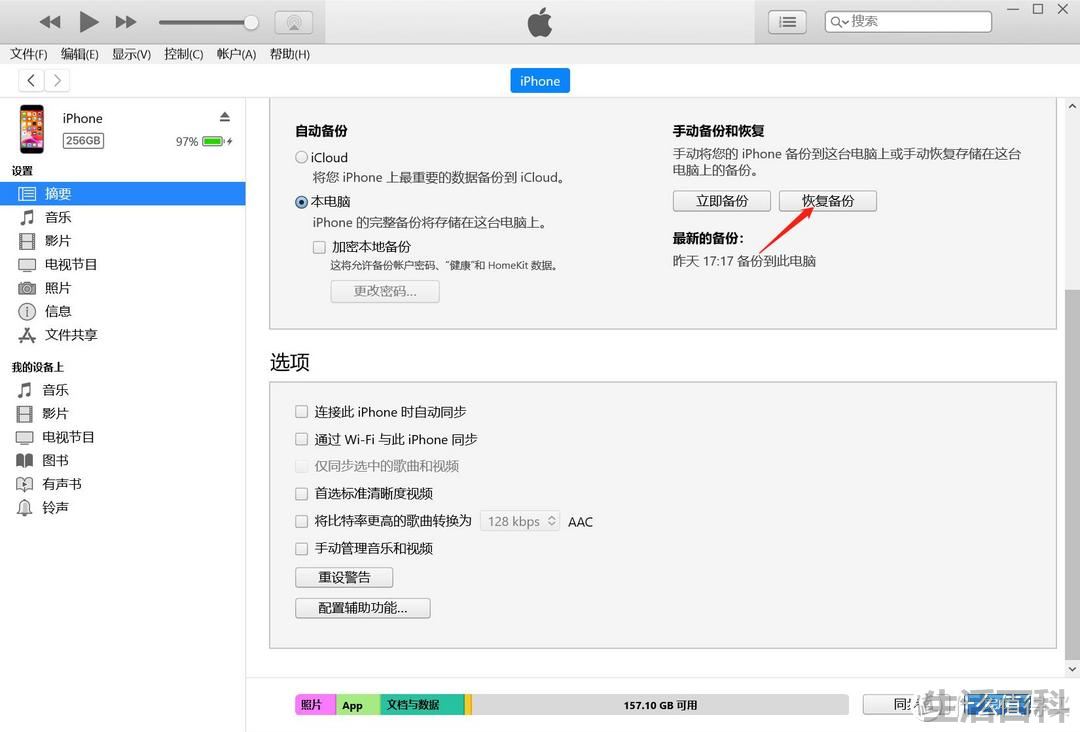Open 文件(F) menu

[28, 54]
